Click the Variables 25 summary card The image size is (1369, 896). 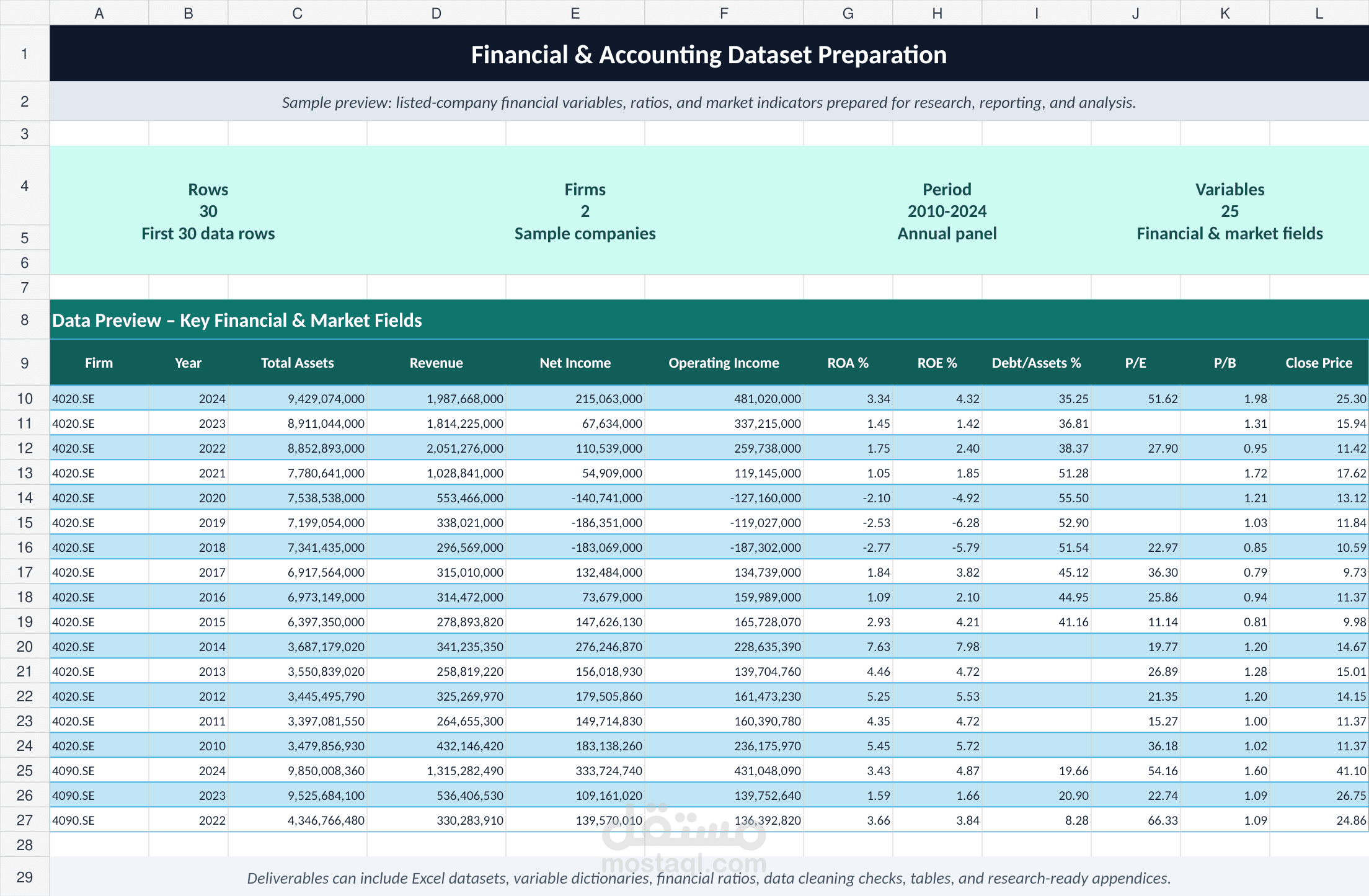pos(1229,211)
